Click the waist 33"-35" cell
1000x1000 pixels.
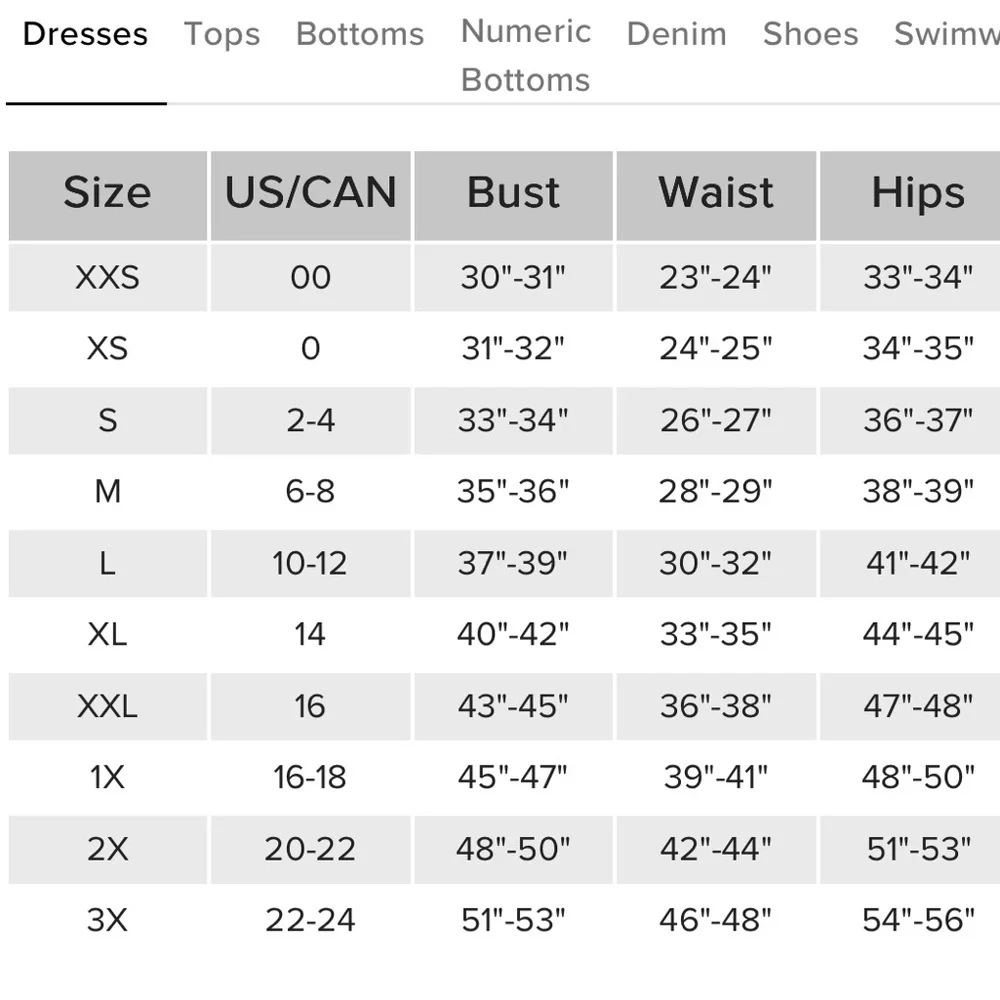tap(716, 634)
